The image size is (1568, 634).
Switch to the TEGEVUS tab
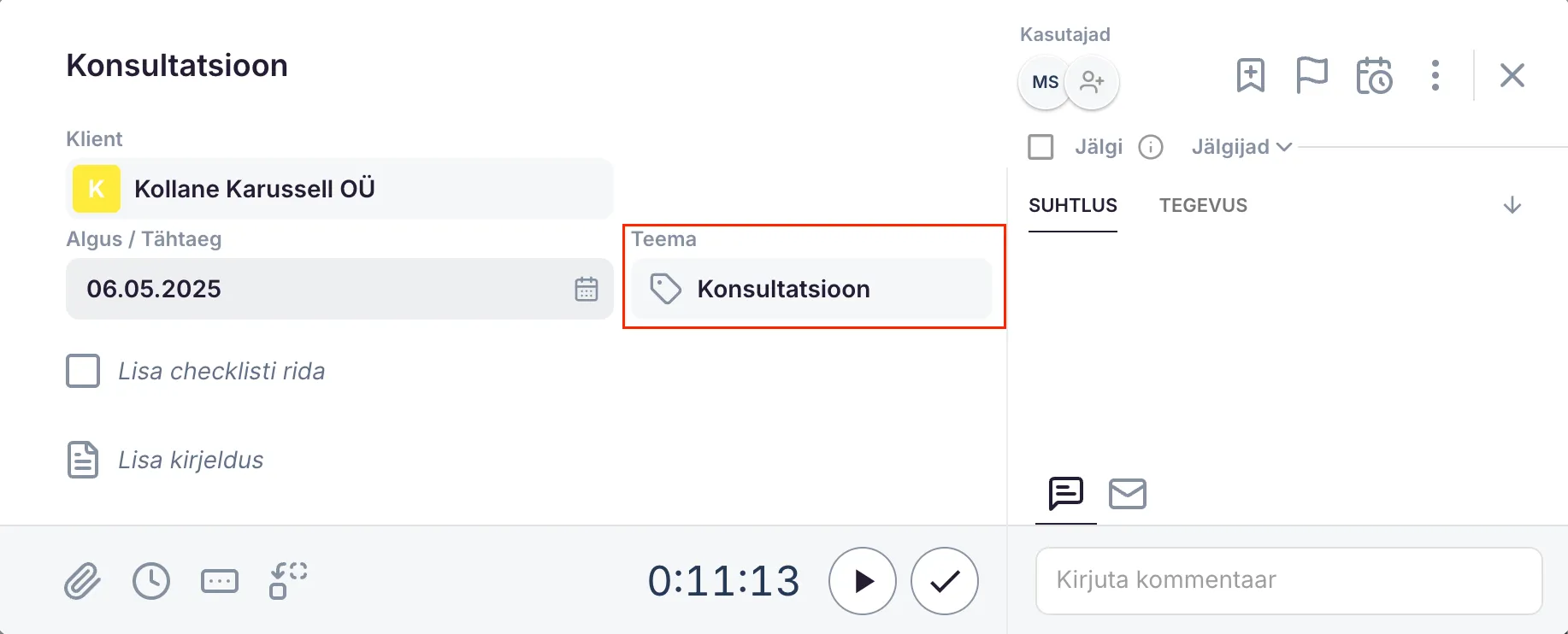tap(1203, 205)
